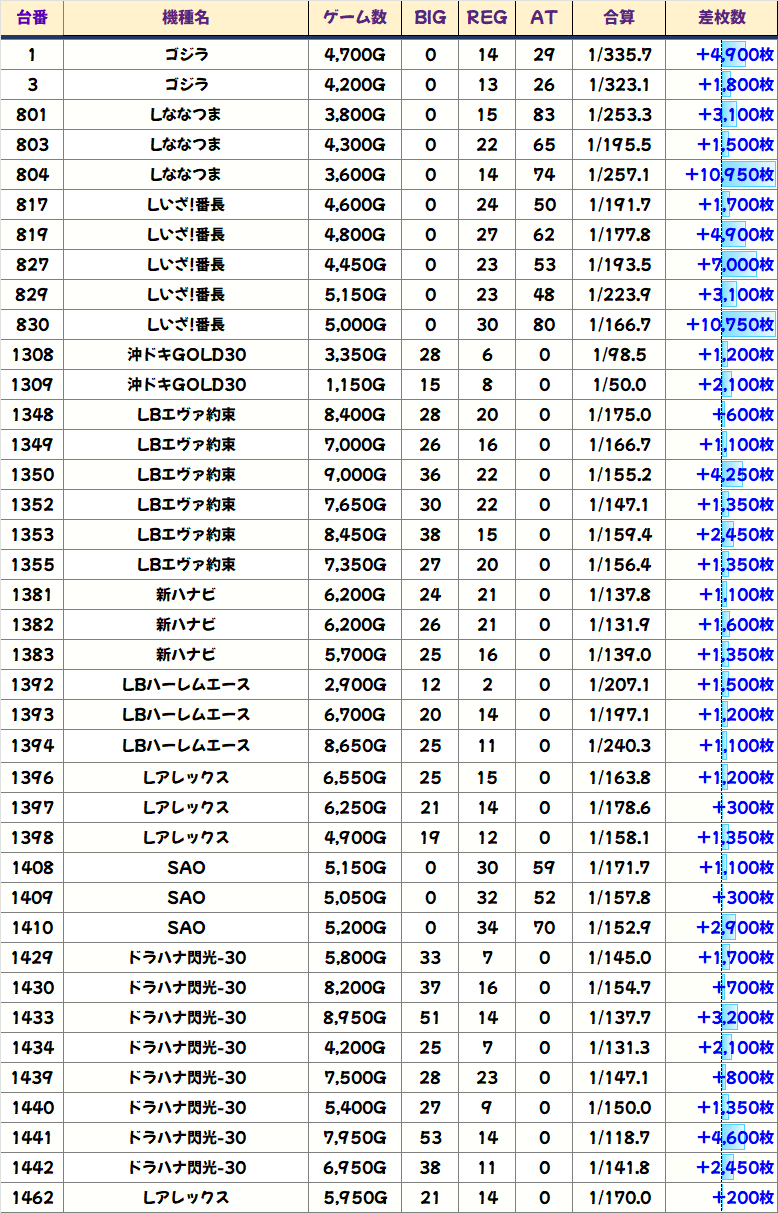Click 沖ドキGOLD30 name in row 1308
The image size is (778, 1213).
pos(186,355)
